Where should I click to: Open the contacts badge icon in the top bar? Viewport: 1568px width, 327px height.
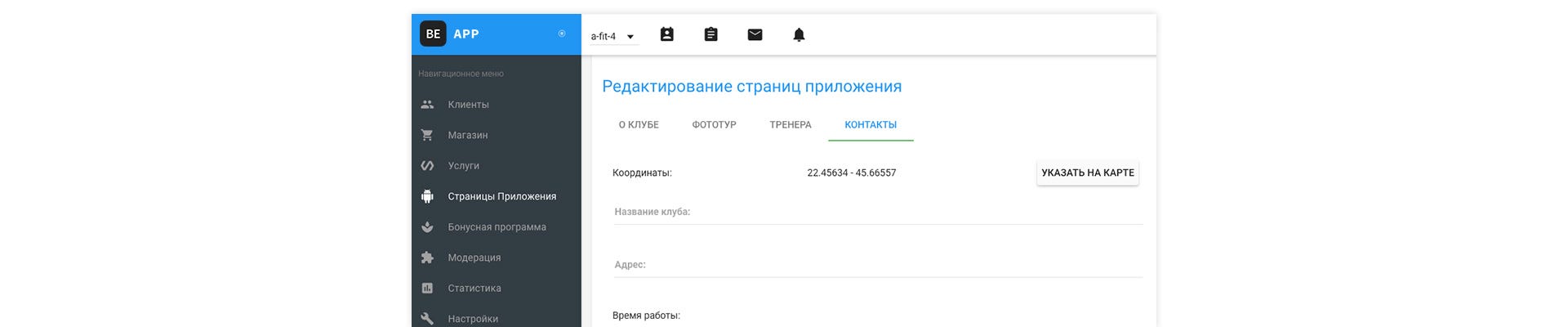pos(667,34)
